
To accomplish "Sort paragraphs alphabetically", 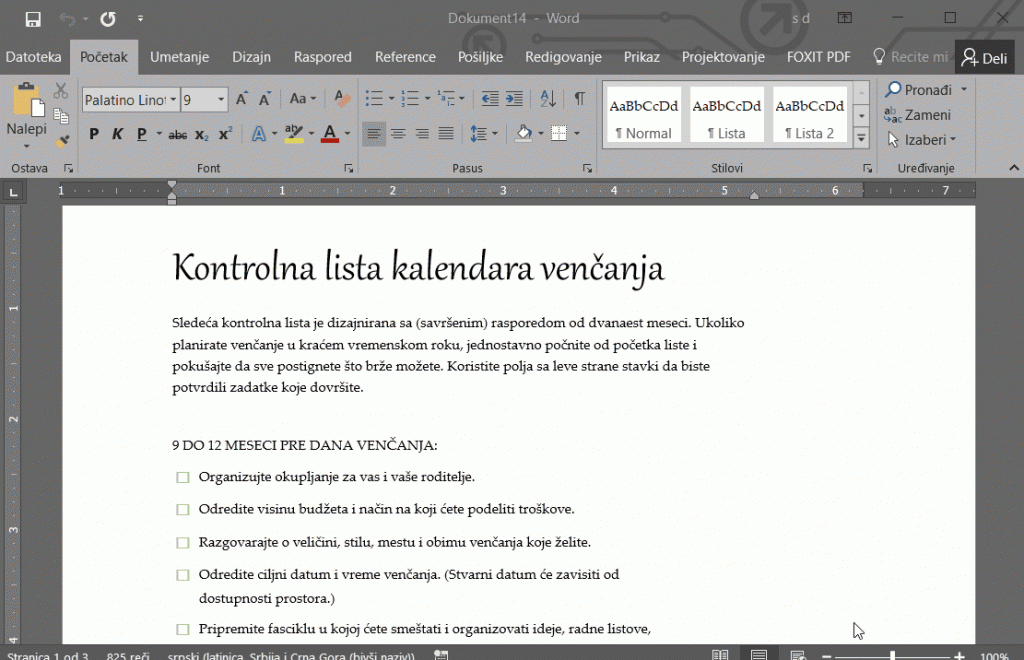I will tap(548, 99).
